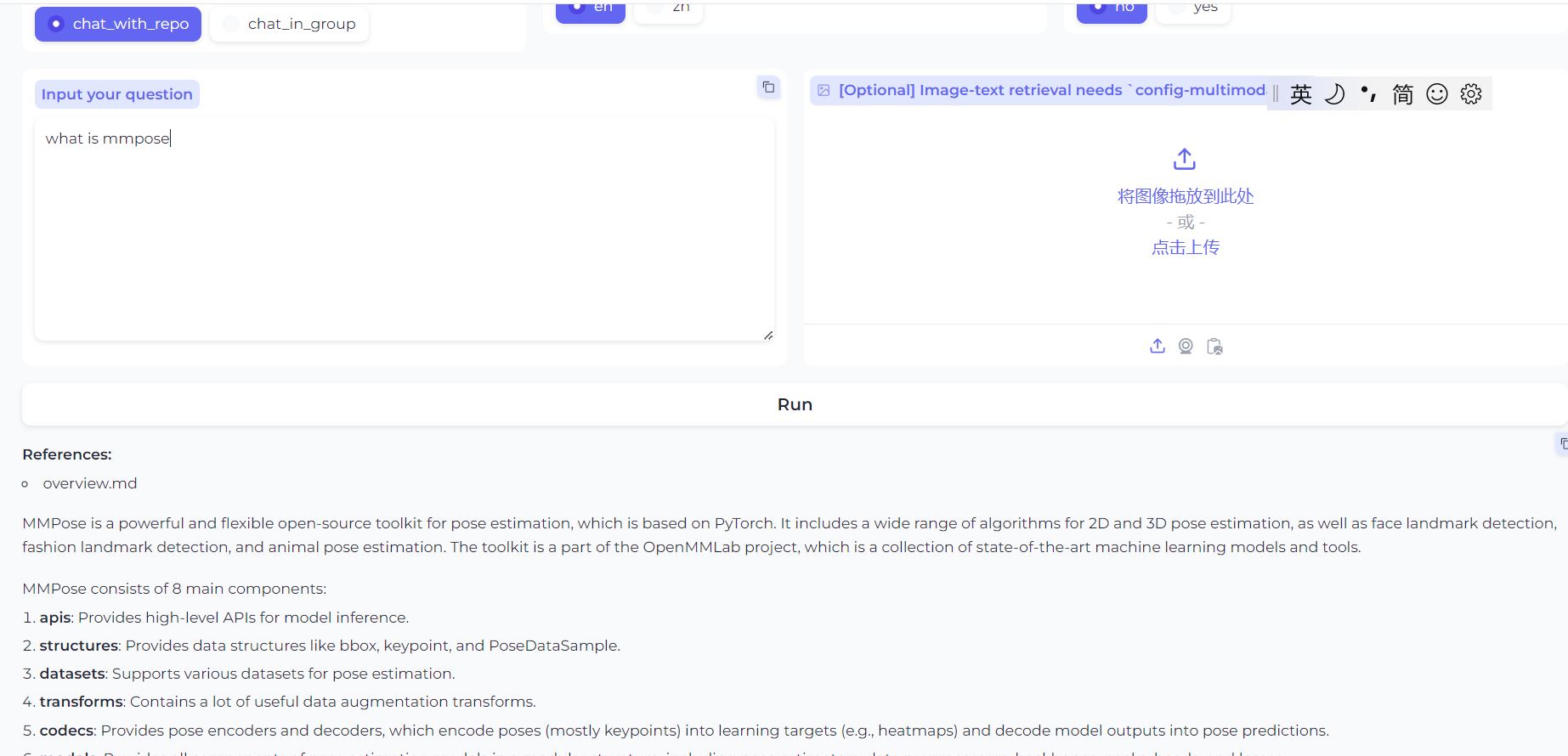
Task: Click 'MMPose consists of 8 main components:' line
Action: 174,589
